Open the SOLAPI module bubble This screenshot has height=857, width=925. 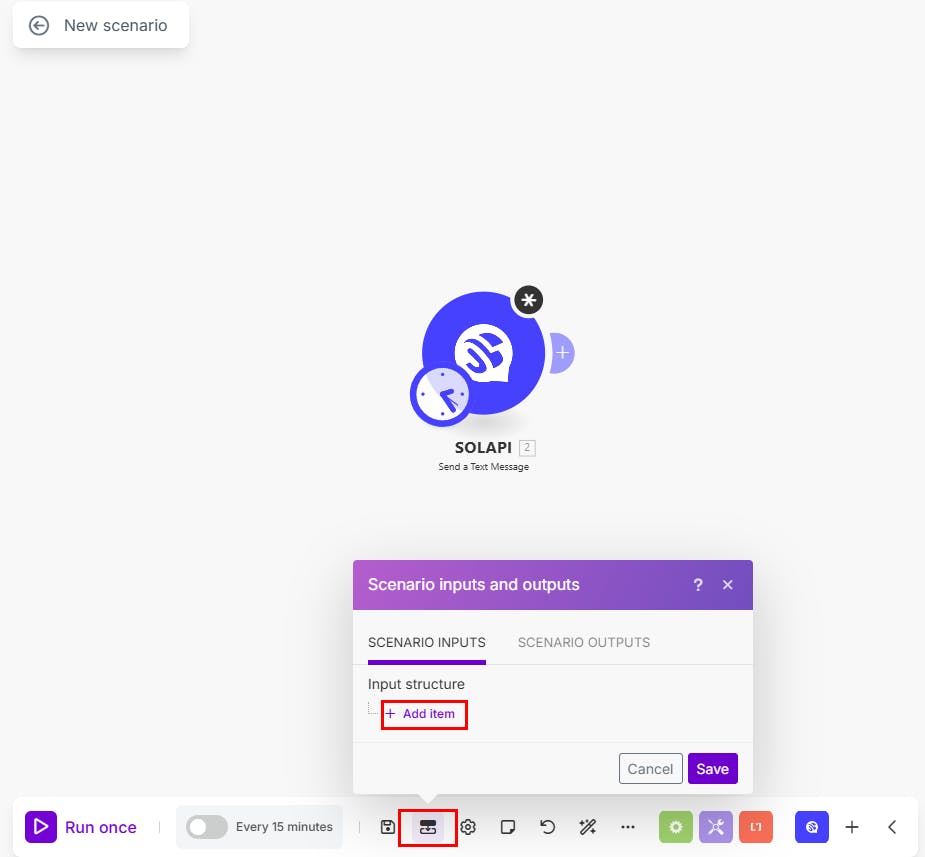pyautogui.click(x=483, y=353)
